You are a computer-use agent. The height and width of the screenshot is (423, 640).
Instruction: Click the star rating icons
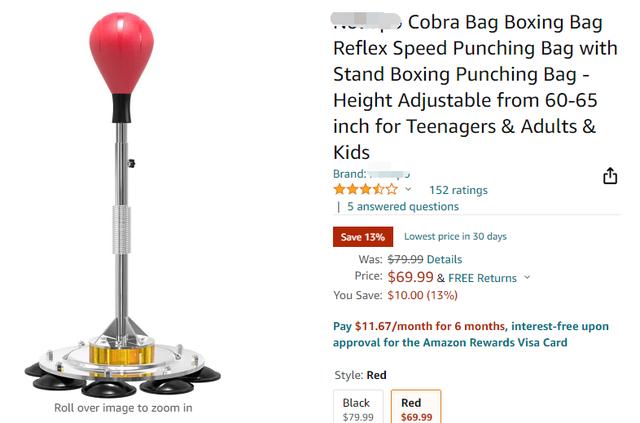click(x=365, y=189)
